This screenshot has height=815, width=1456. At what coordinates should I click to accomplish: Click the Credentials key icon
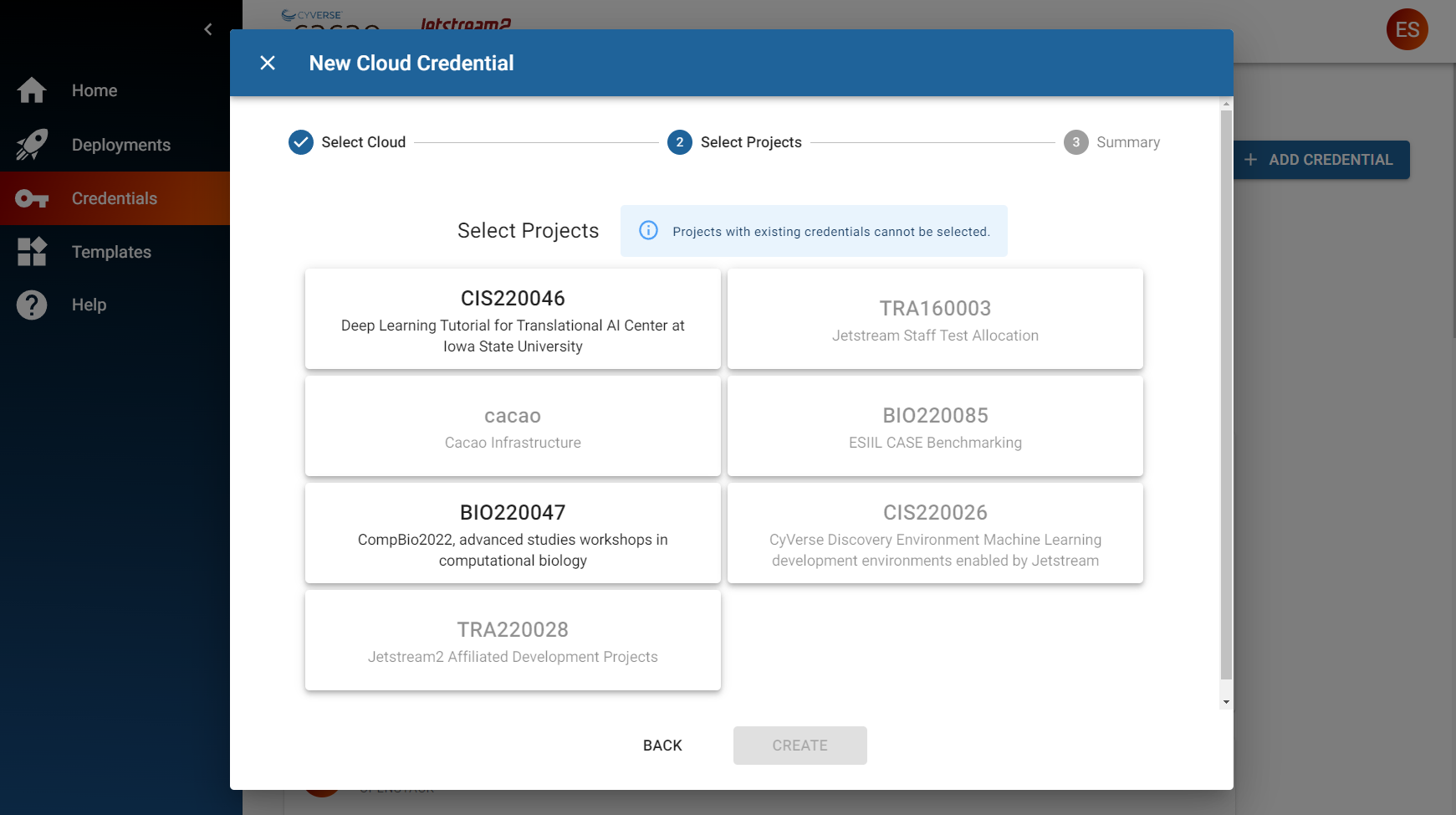tap(31, 198)
